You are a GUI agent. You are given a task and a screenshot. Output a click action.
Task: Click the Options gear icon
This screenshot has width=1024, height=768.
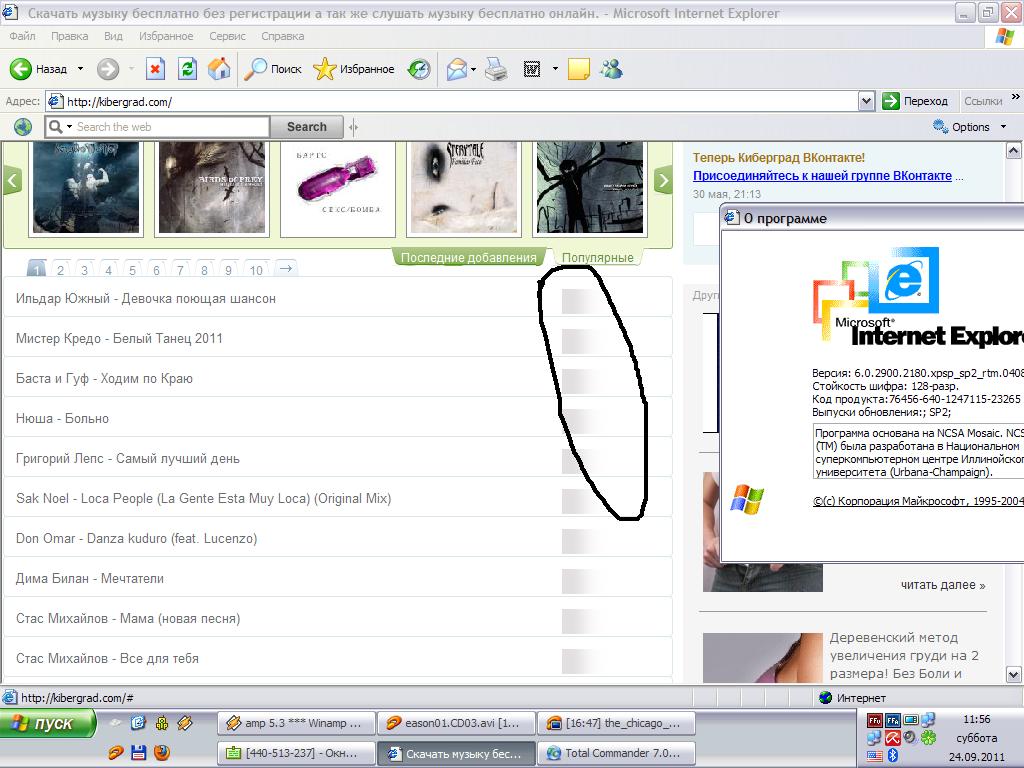[940, 127]
